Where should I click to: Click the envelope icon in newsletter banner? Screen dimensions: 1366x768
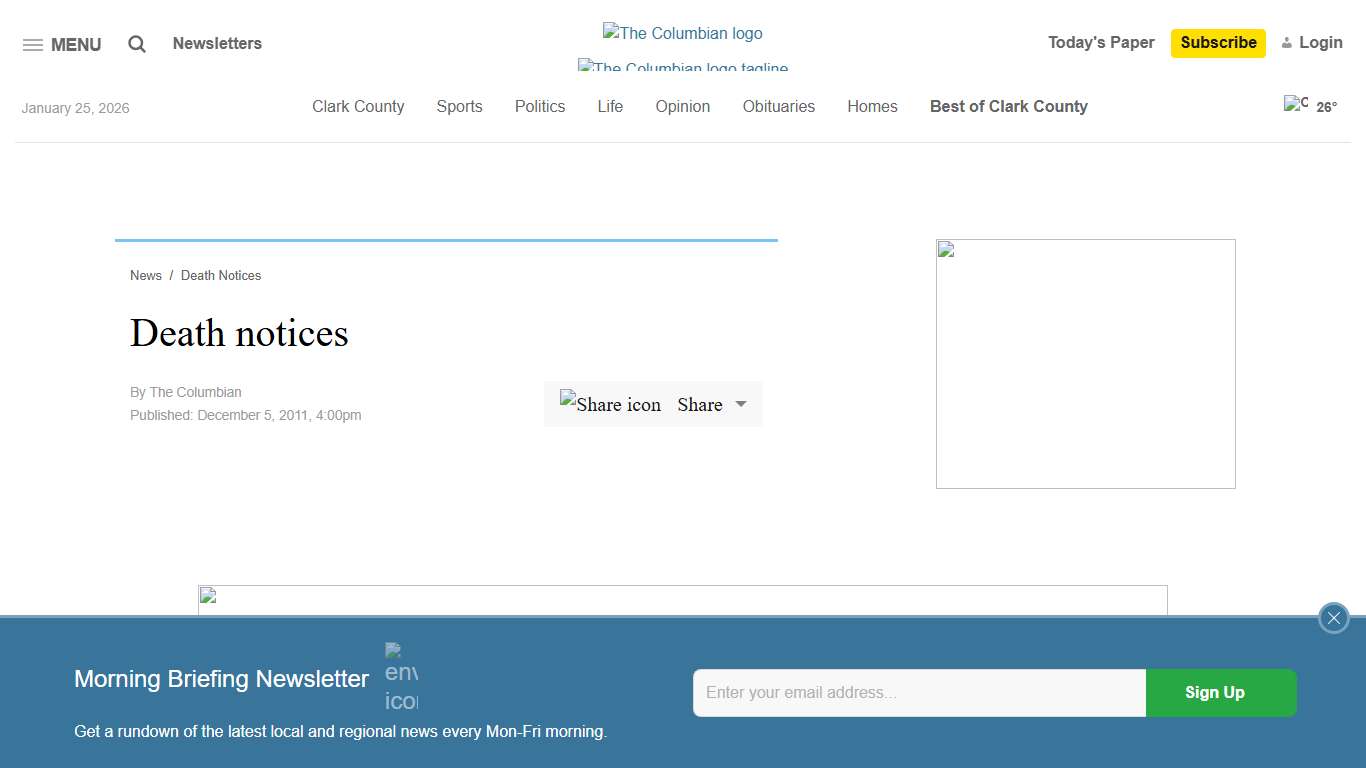(401, 677)
